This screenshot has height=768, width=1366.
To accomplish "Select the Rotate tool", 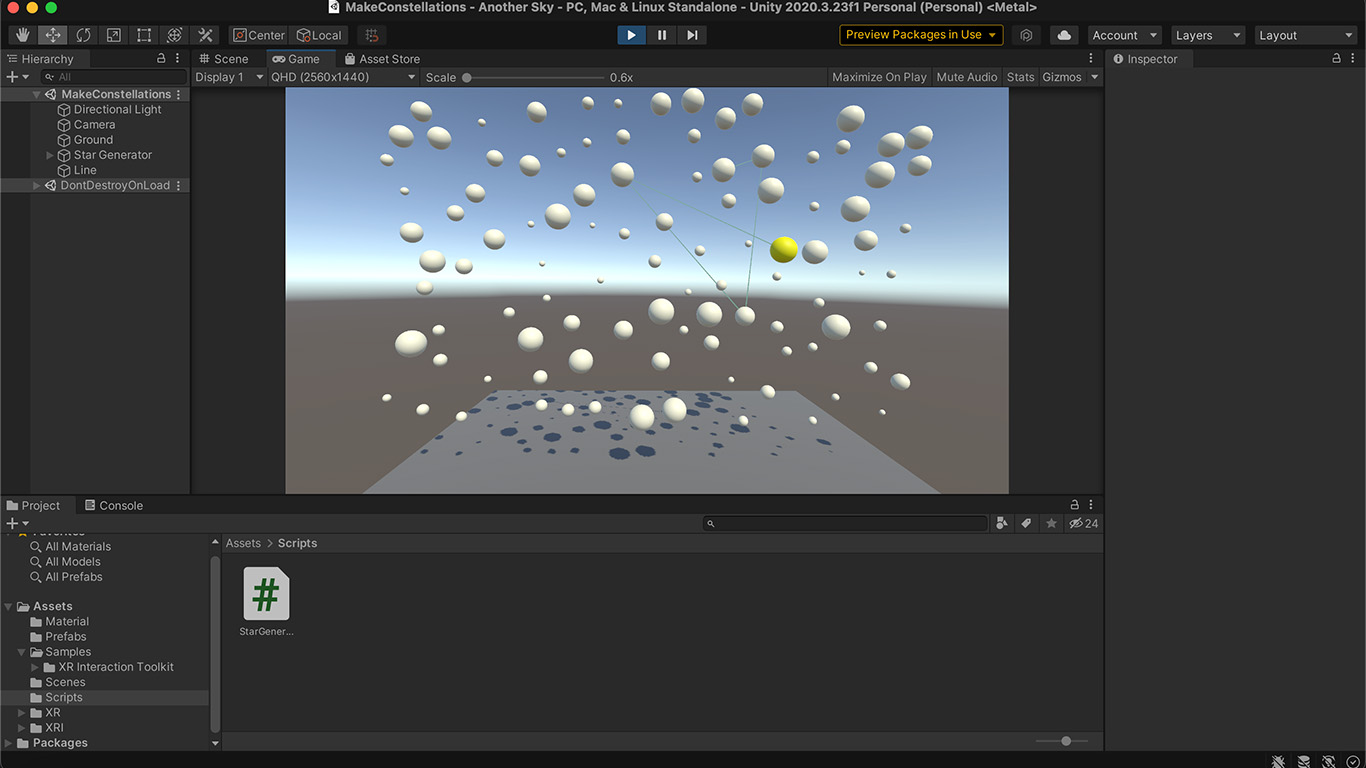I will [83, 35].
